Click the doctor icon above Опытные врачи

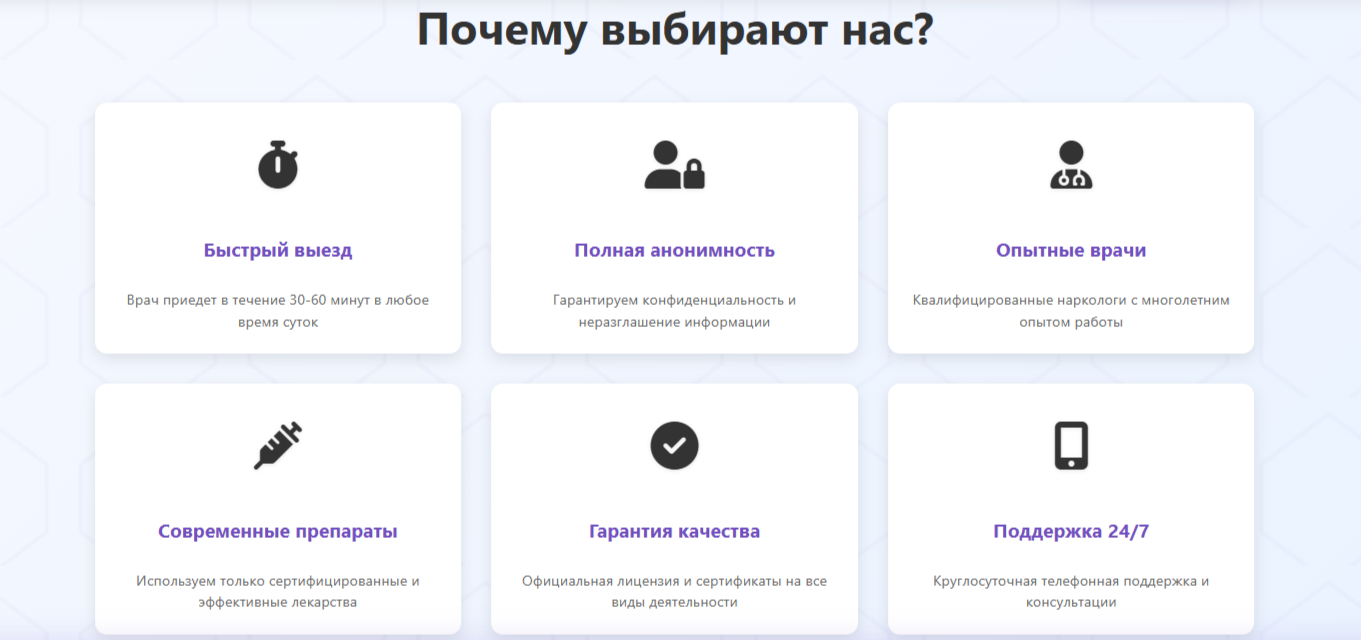click(x=1071, y=165)
